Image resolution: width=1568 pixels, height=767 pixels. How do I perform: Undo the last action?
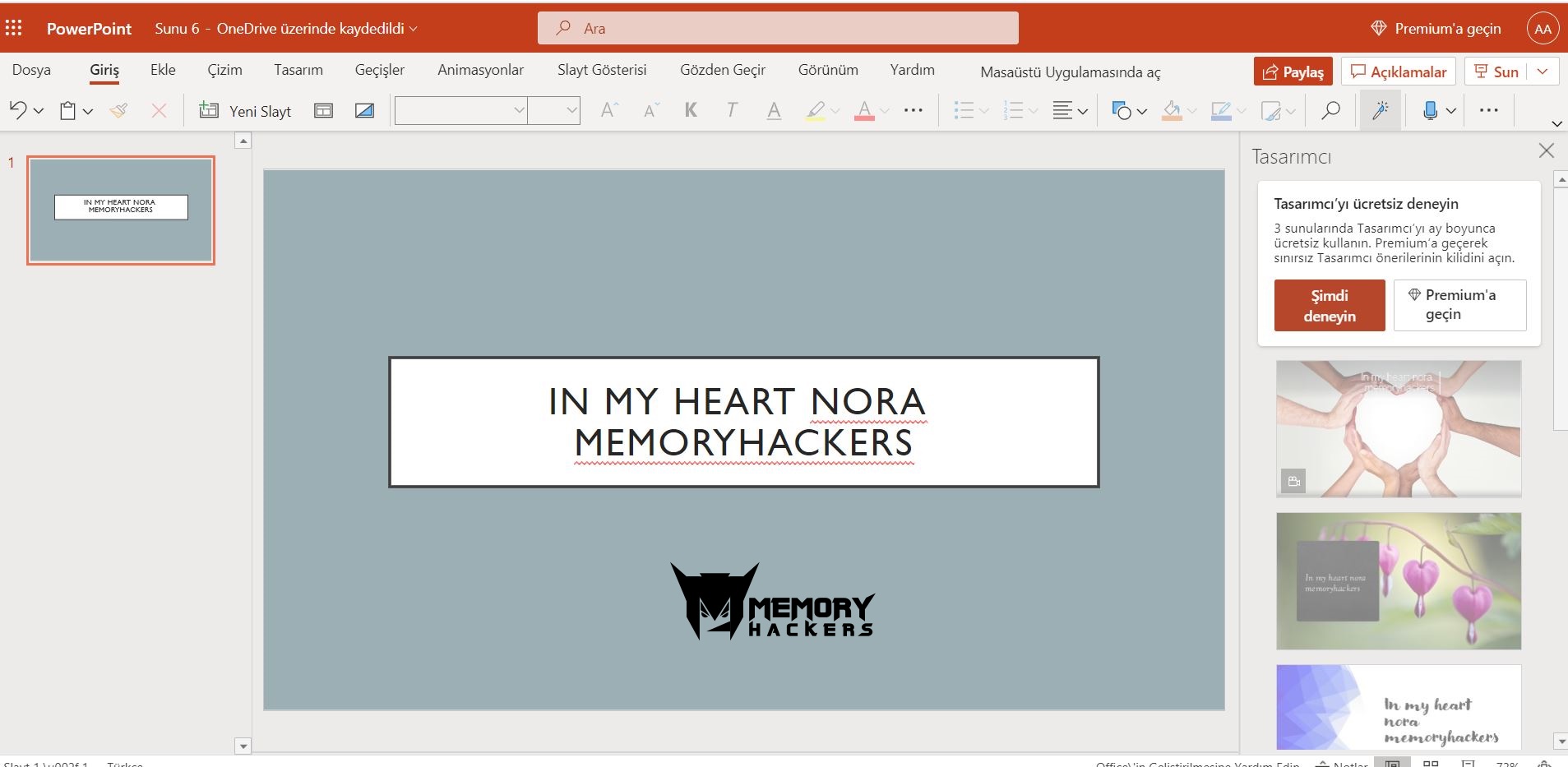point(18,110)
